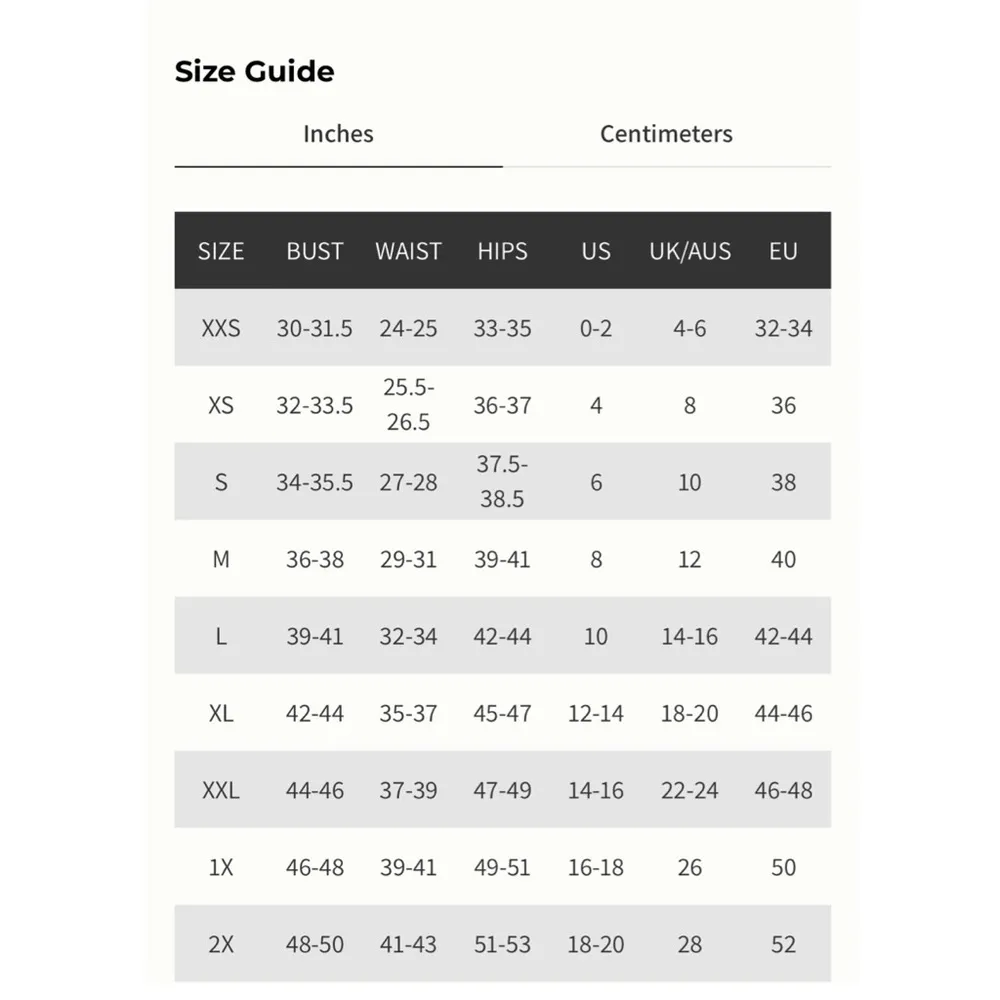Click the 37.5-38.5 hips cell
This screenshot has height=1000, width=1000.
[502, 482]
